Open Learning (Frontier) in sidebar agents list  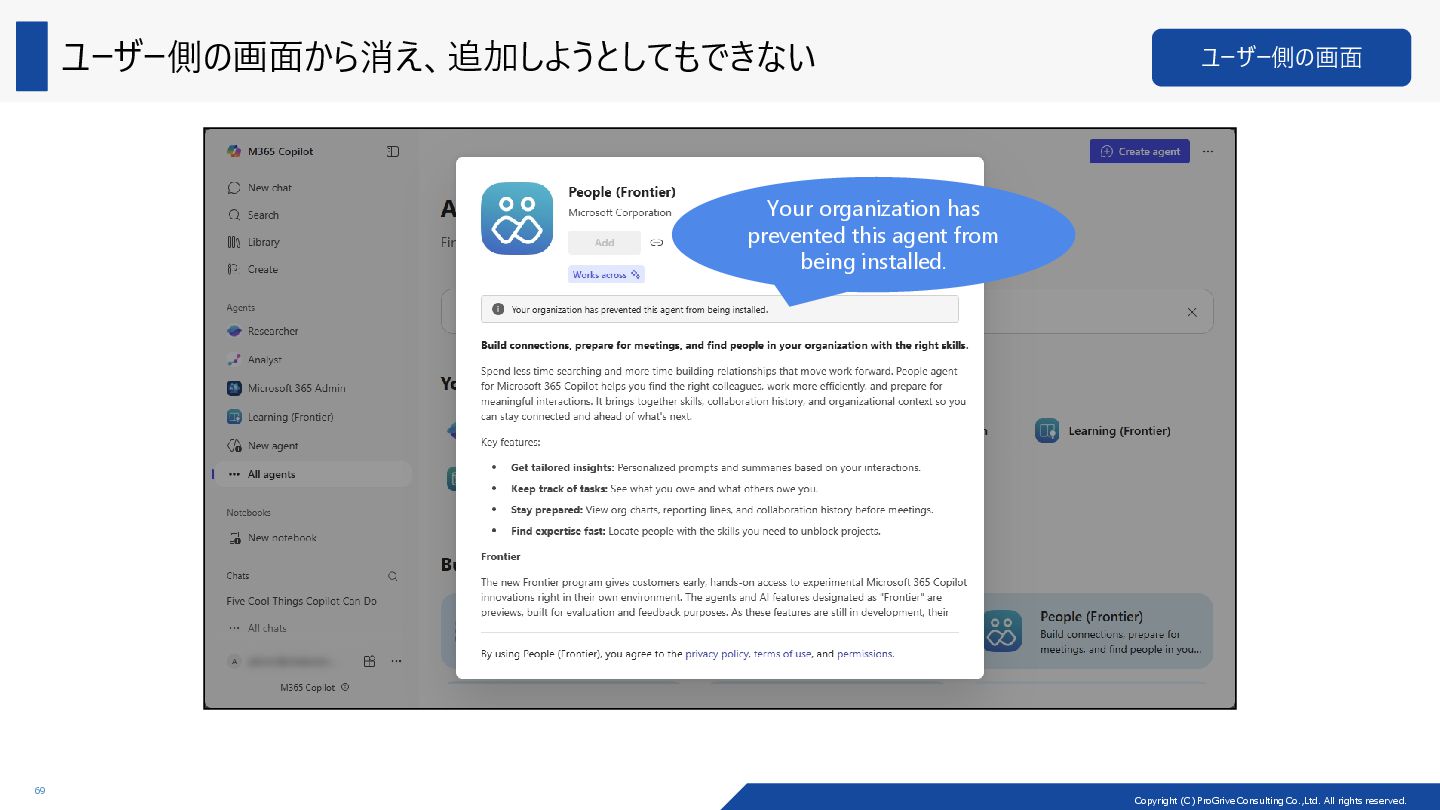coord(280,417)
